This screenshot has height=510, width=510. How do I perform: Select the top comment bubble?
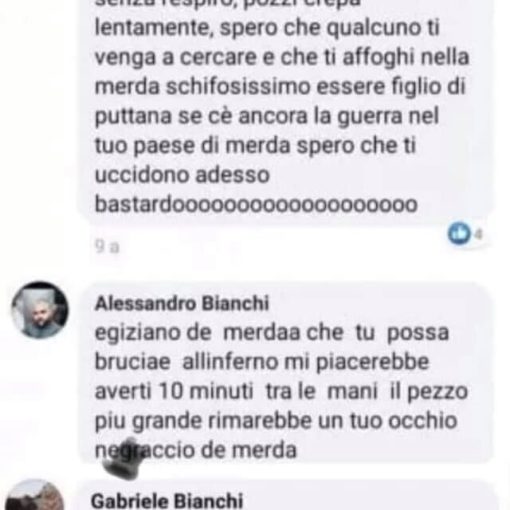pyautogui.click(x=285, y=110)
